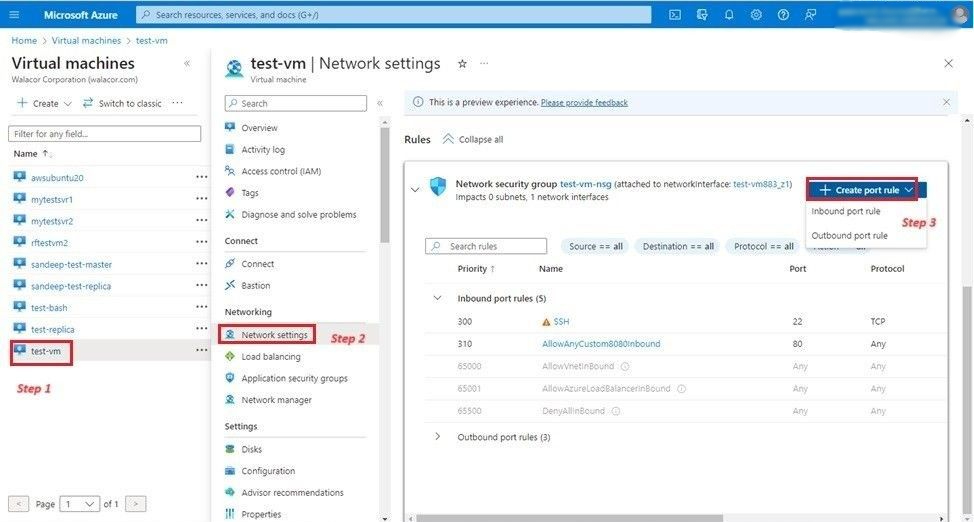
Task: Open the ellipsis next to Switch to classic
Action: click(x=177, y=103)
